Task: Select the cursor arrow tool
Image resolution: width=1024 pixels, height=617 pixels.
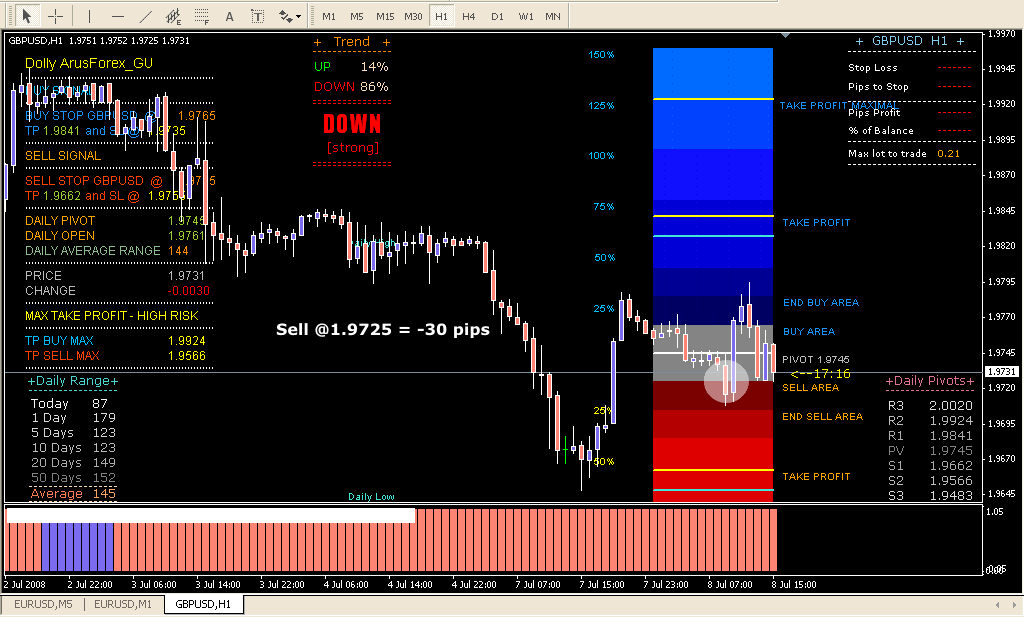Action: (27, 16)
